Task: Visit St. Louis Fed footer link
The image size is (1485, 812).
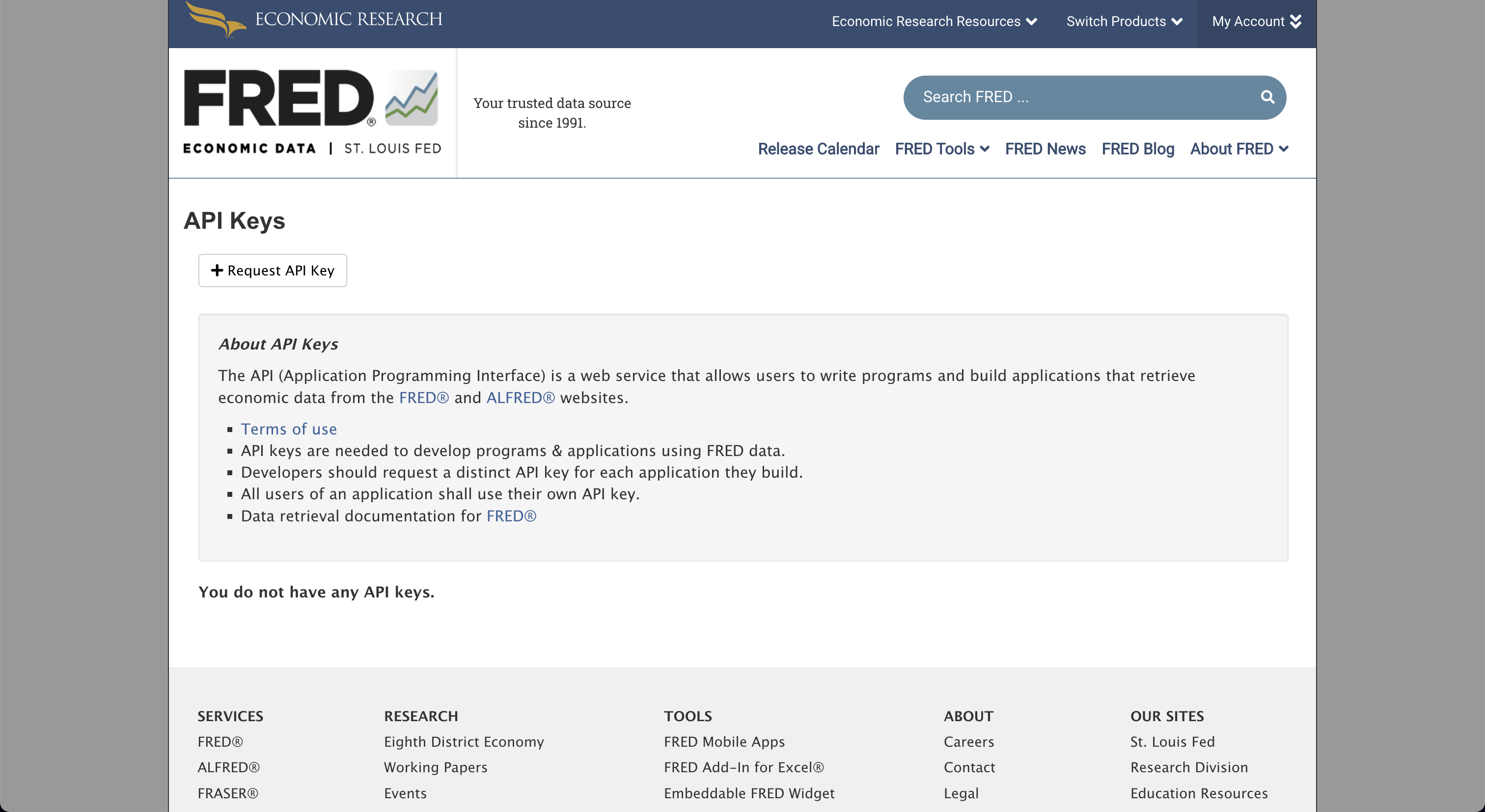Action: pyautogui.click(x=1172, y=742)
